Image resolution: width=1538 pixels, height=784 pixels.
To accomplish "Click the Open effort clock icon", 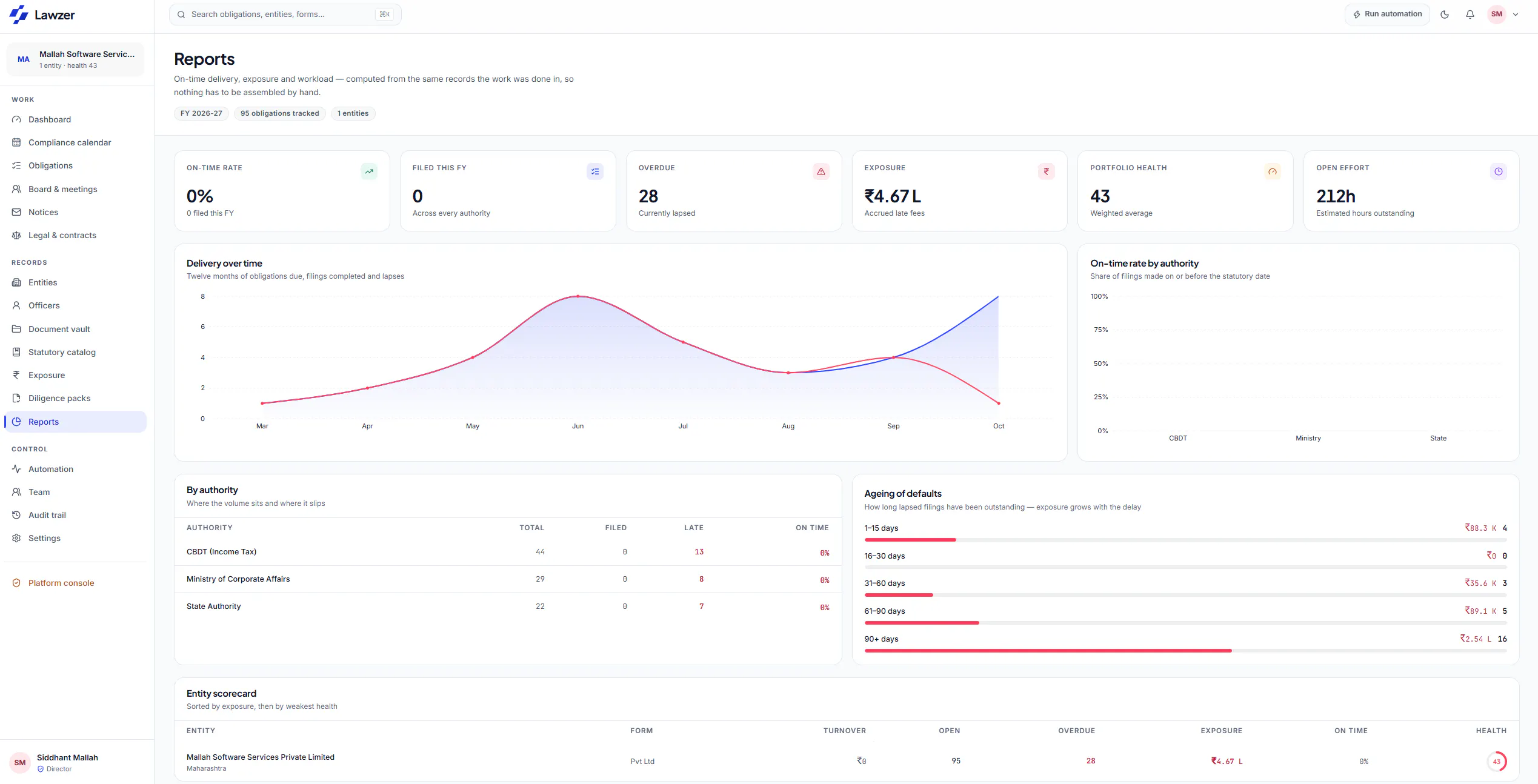I will click(1498, 171).
